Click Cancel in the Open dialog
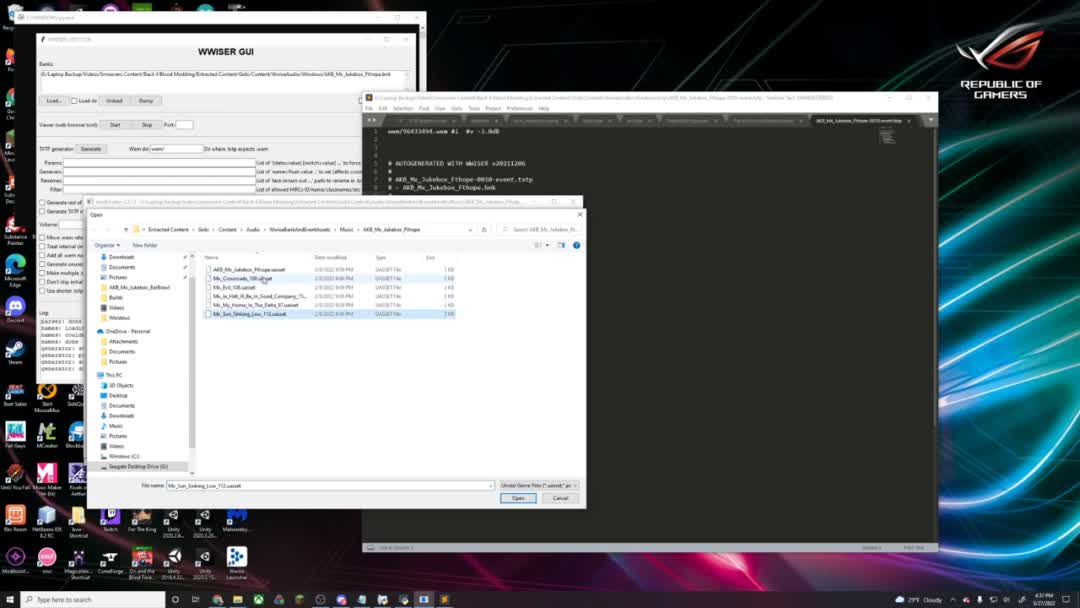1080x608 pixels. click(561, 498)
